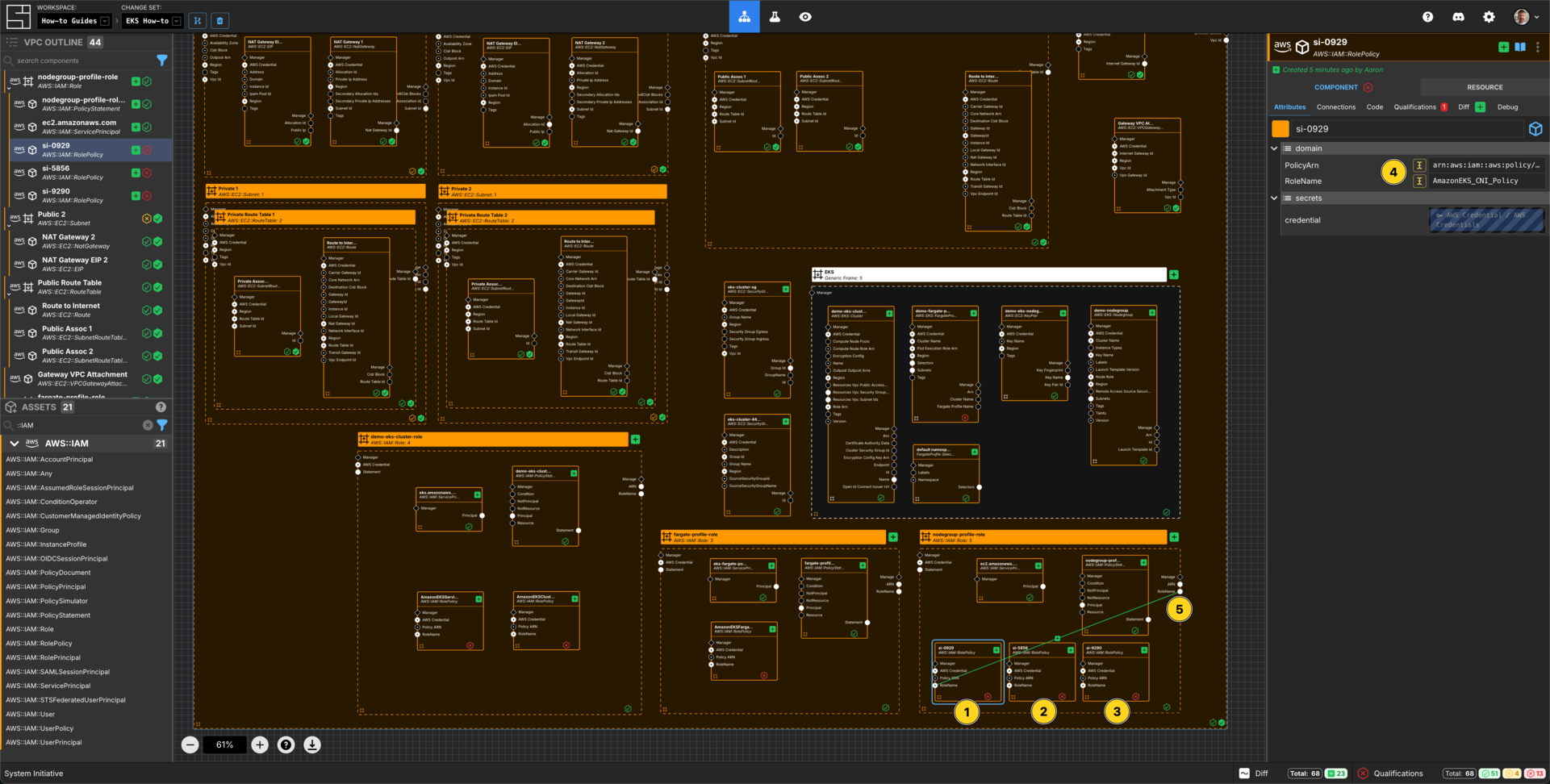This screenshot has height=784, width=1550.
Task: Click the download diagram icon
Action: tap(311, 744)
